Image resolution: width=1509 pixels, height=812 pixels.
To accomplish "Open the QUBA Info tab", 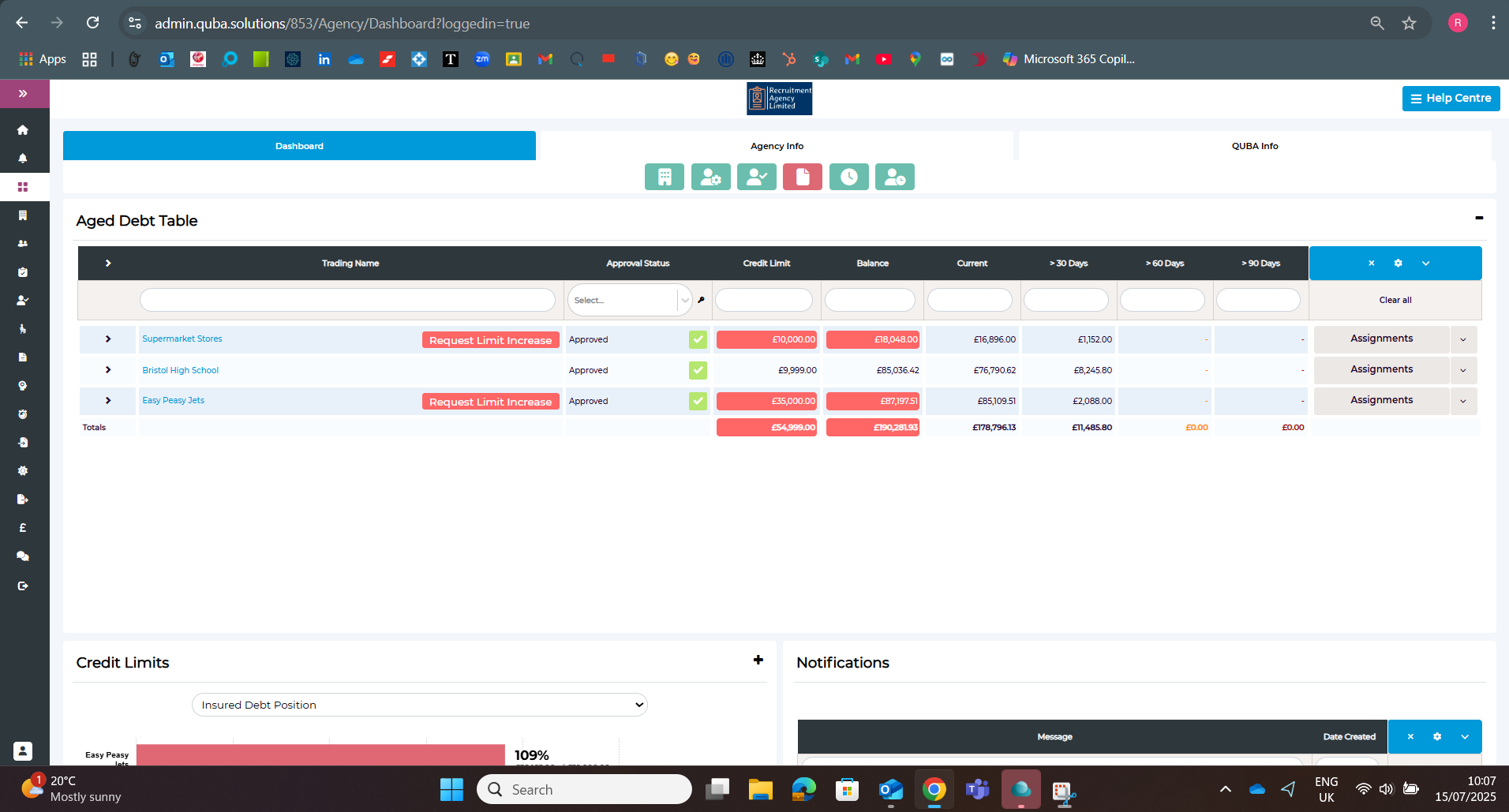I will point(1255,145).
